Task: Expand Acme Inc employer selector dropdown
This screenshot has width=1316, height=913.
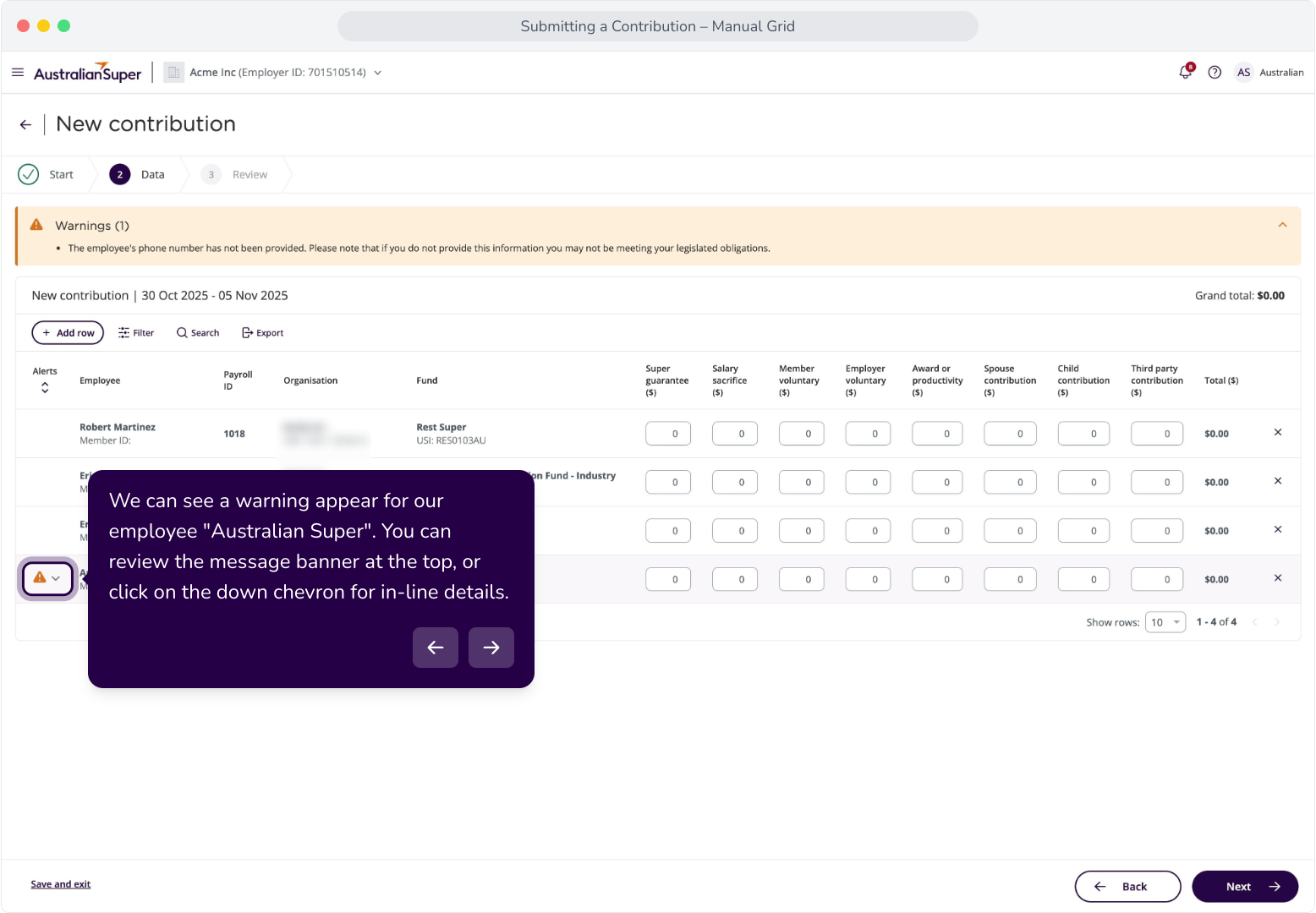Action: [x=377, y=73]
